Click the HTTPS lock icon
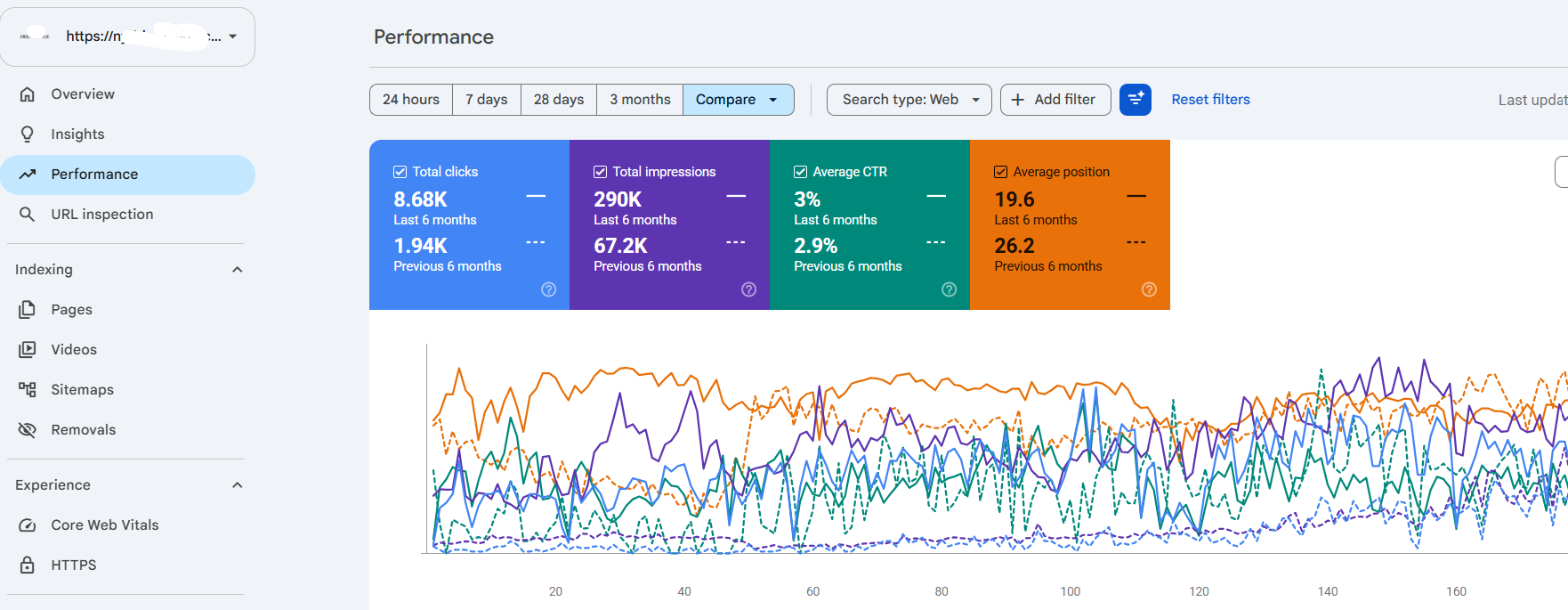 coord(28,565)
